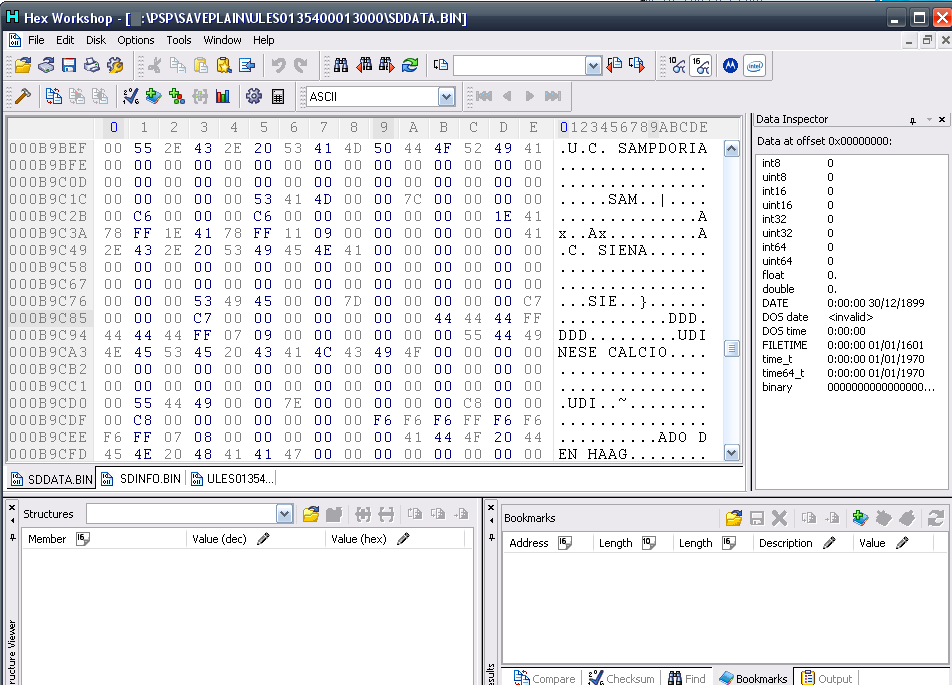Click the Add Structure colored blocks icon
Image resolution: width=952 pixels, height=685 pixels.
177,96
